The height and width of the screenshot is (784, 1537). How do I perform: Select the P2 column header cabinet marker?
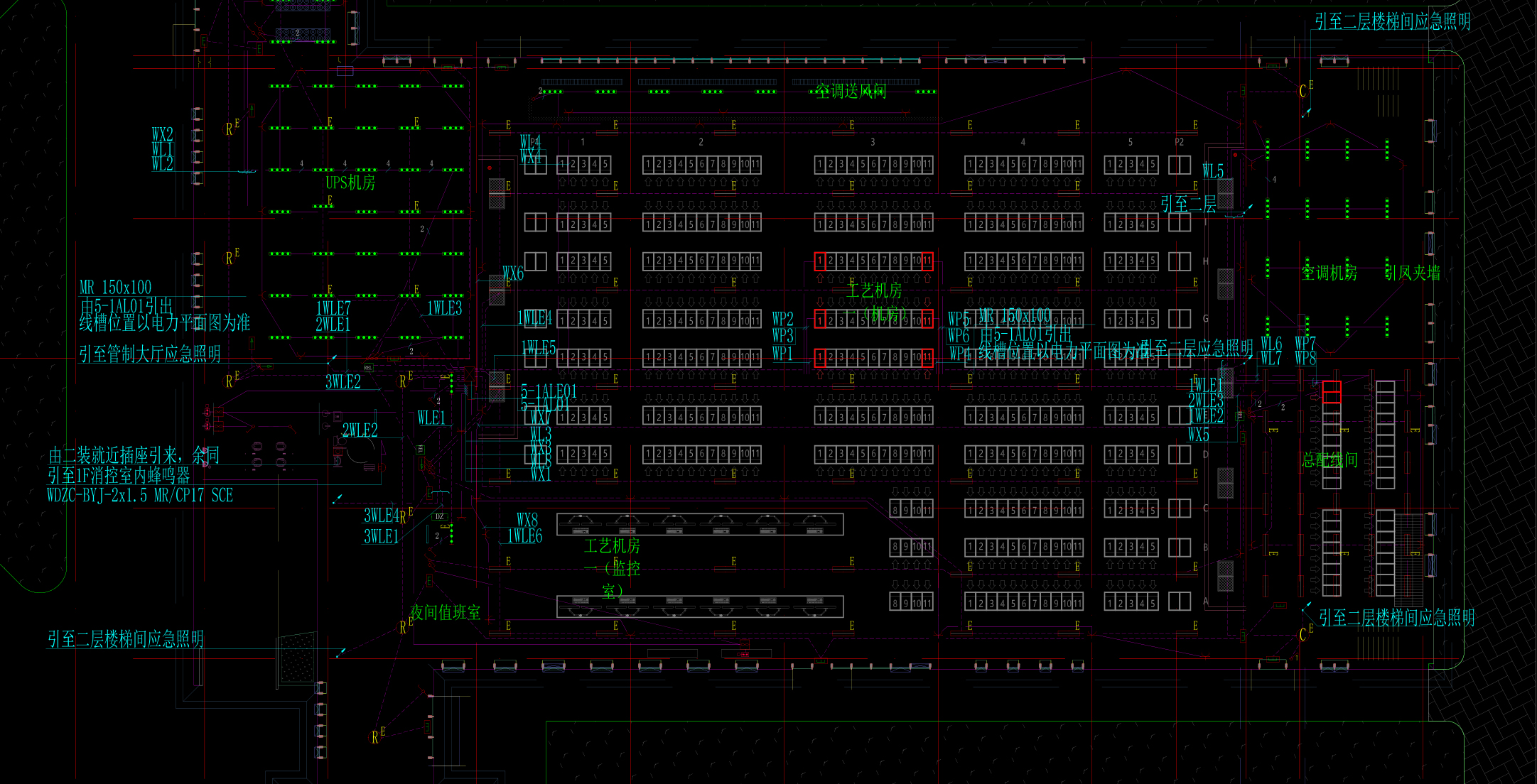[x=1179, y=142]
